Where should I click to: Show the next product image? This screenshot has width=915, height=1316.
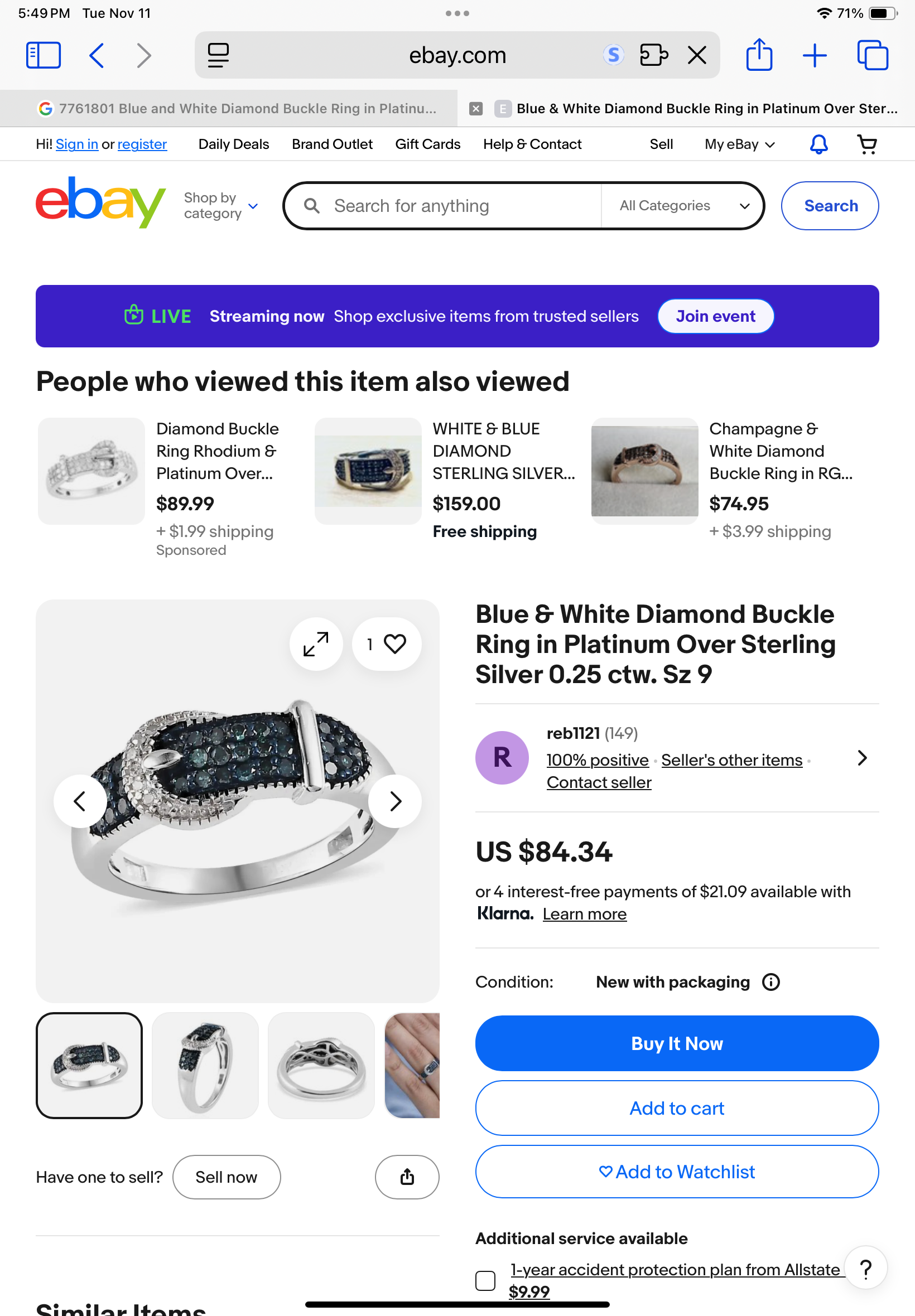click(x=394, y=801)
